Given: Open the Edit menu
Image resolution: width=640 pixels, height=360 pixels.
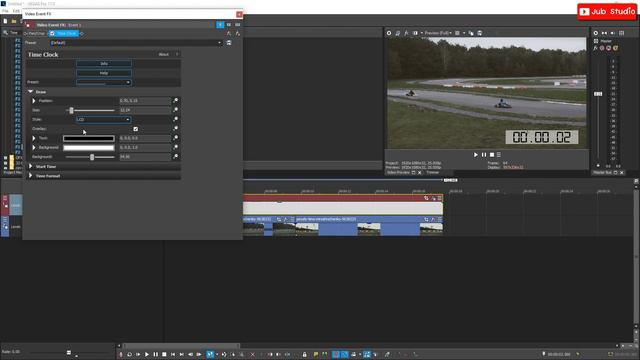Looking at the screenshot, I should click(16, 11).
